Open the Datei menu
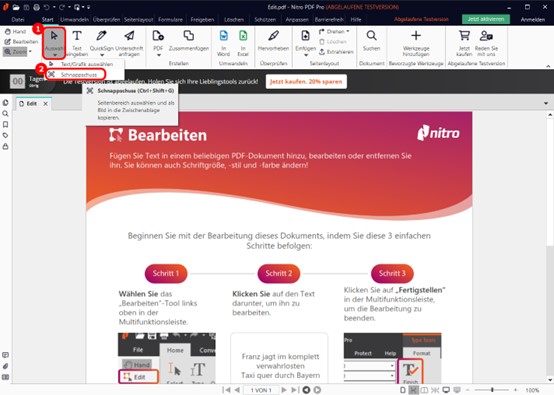 point(18,19)
